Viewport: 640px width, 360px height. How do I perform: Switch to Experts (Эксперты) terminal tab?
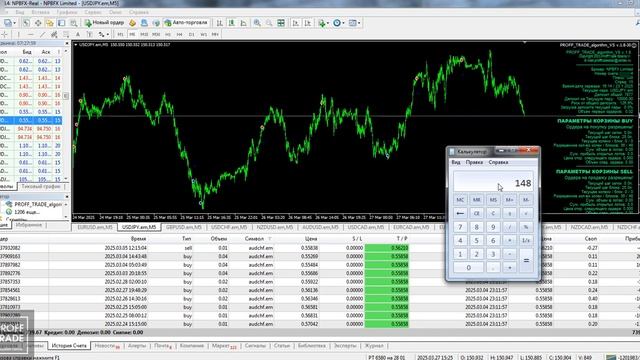(345, 346)
